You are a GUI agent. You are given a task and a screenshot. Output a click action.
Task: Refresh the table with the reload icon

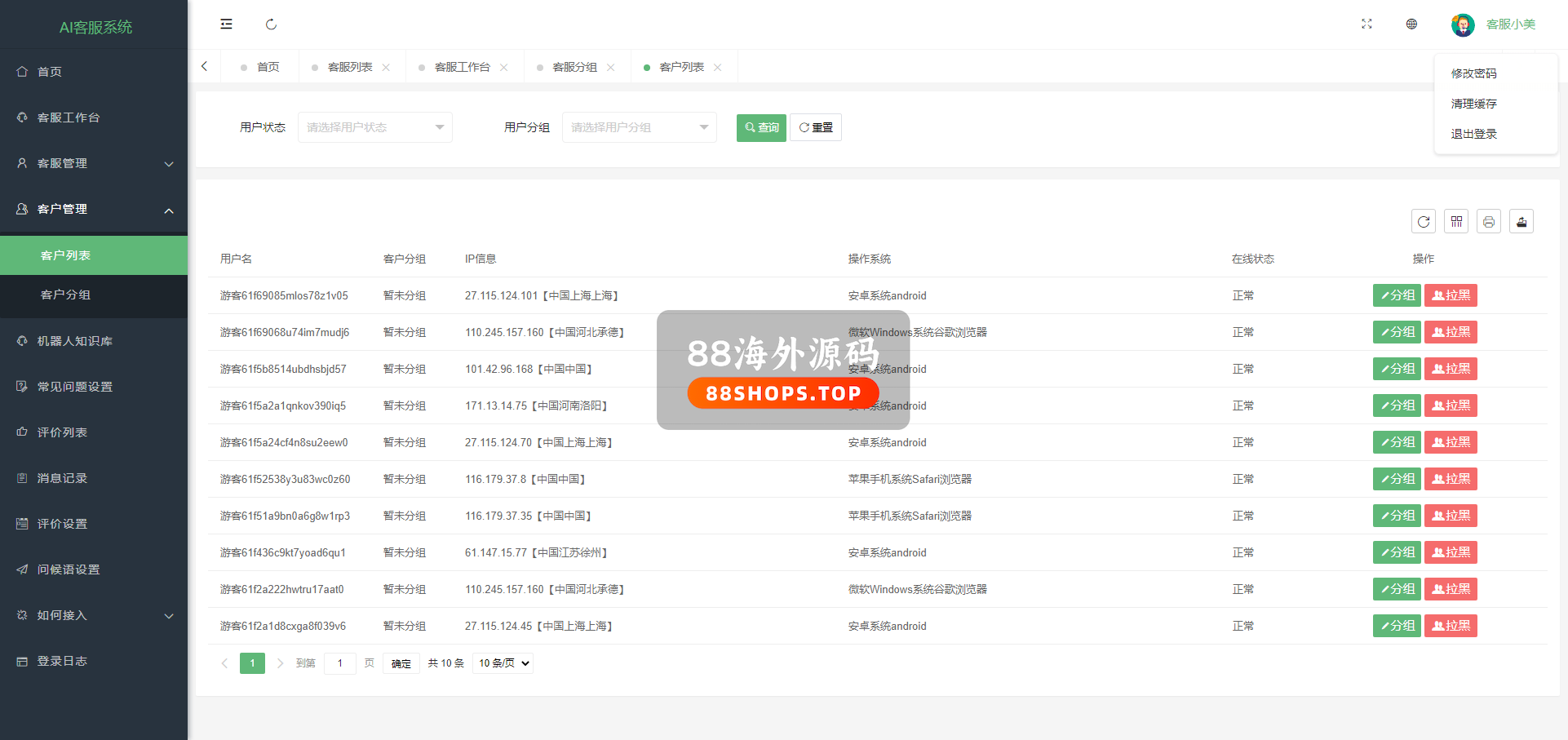click(x=1424, y=221)
